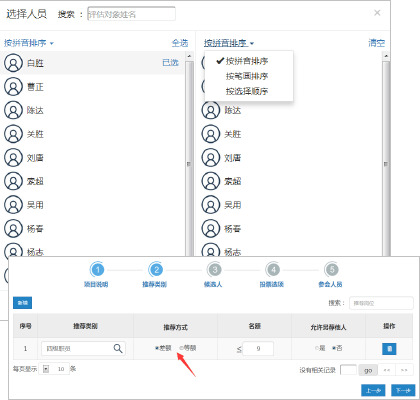
Task: Click step 5 circle 参会人员
Action: [x=332, y=270]
